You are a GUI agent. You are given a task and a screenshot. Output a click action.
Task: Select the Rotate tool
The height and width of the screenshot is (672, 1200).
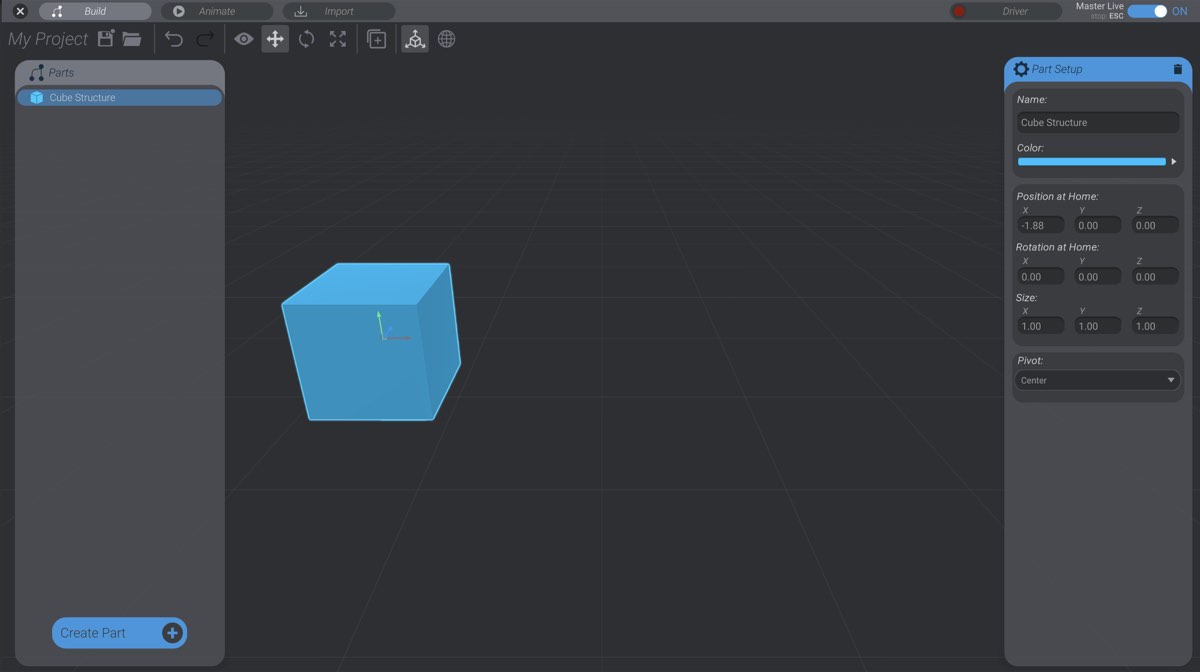306,38
